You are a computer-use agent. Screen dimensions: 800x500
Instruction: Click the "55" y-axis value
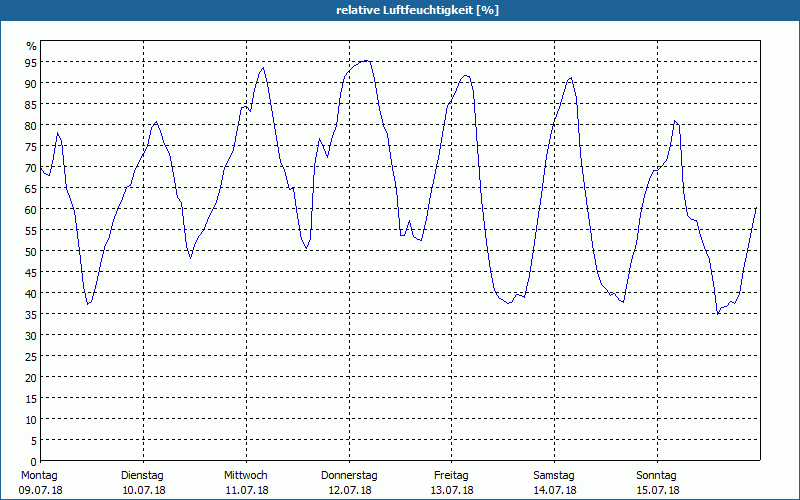[31, 231]
